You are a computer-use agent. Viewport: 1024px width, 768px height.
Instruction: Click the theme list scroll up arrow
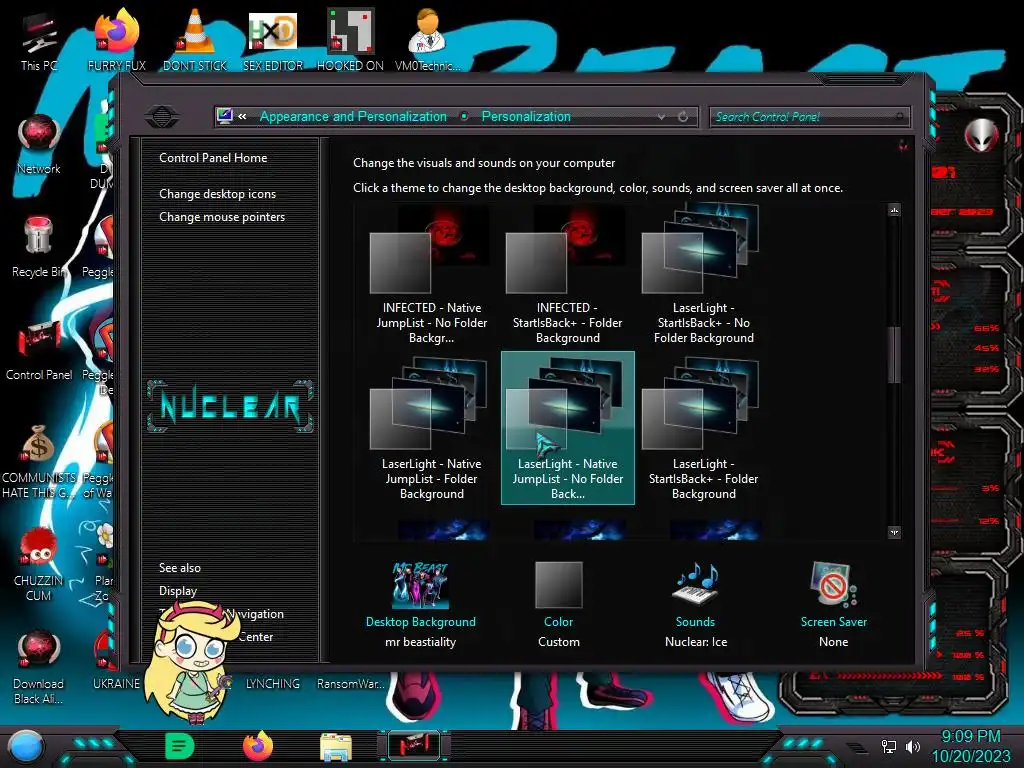point(894,210)
